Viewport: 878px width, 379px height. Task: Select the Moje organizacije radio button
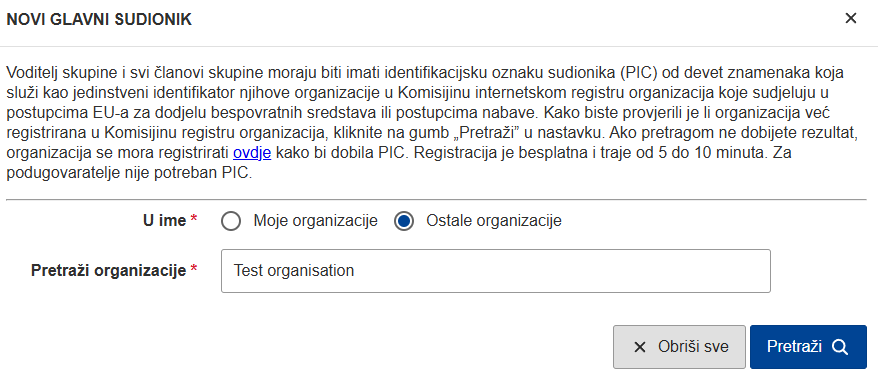[x=231, y=221]
